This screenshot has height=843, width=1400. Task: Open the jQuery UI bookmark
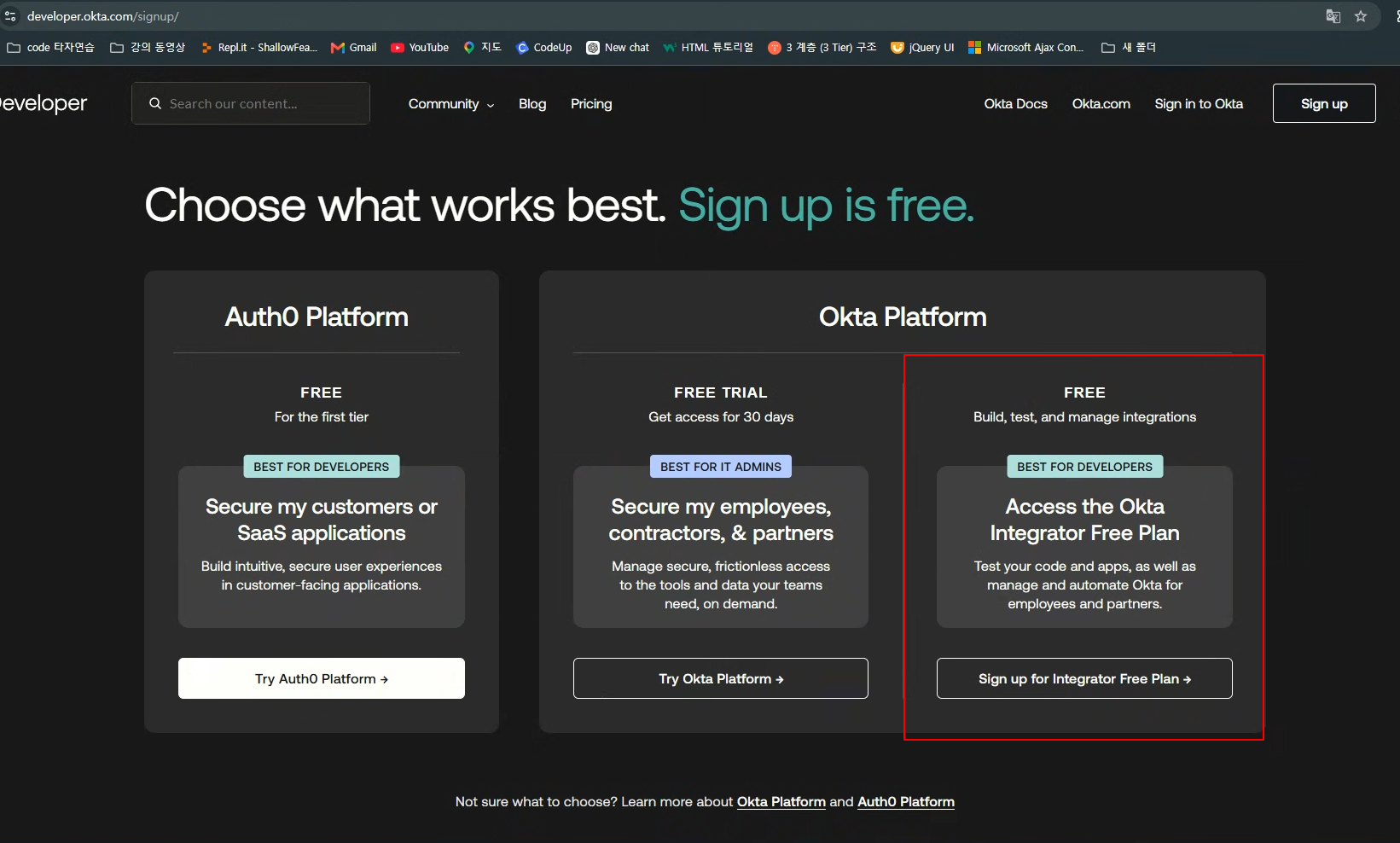pos(922,48)
